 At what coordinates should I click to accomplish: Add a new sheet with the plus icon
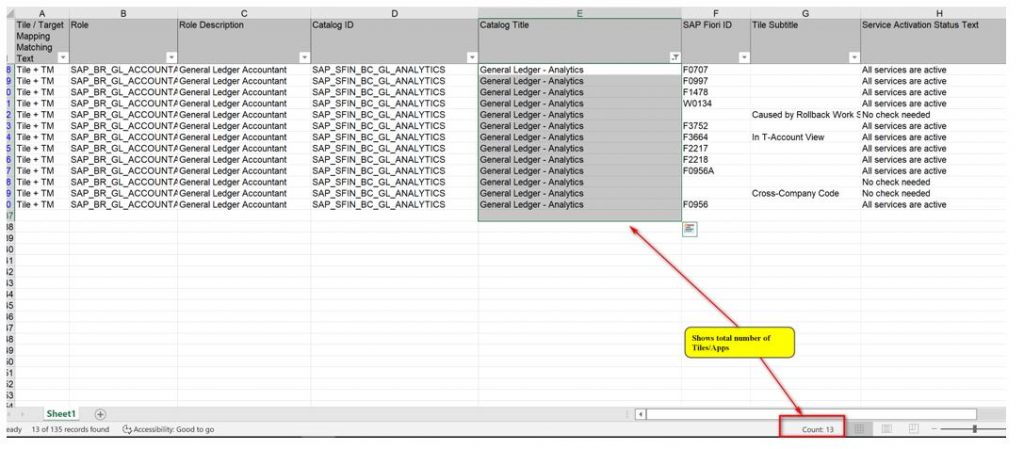coord(100,414)
